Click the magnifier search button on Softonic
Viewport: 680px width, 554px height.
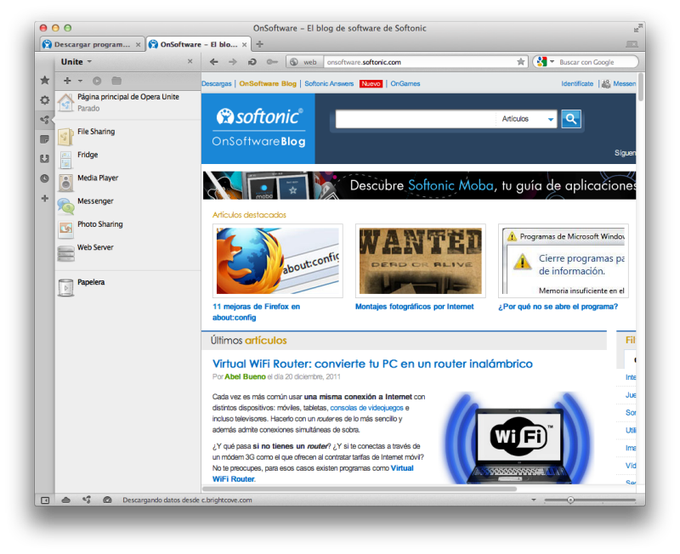(571, 119)
